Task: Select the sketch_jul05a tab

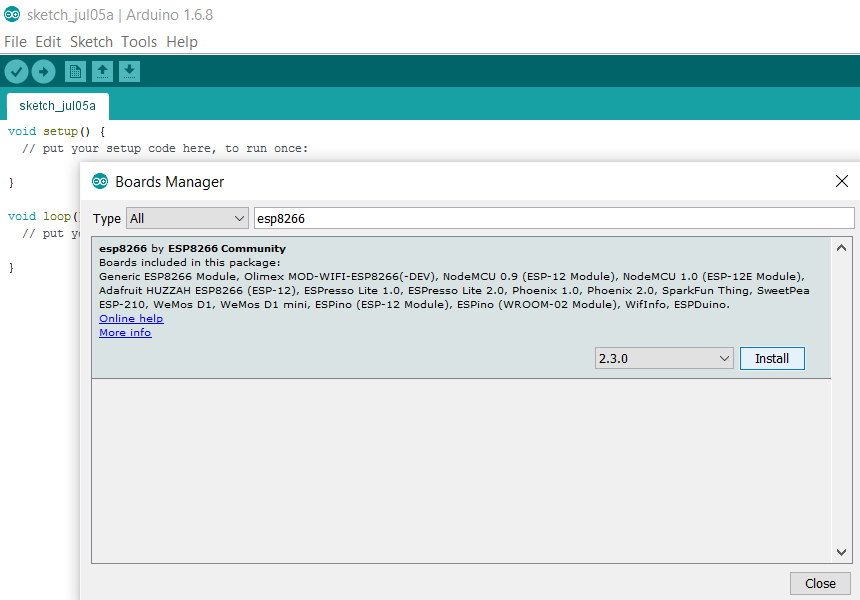Action: [58, 106]
